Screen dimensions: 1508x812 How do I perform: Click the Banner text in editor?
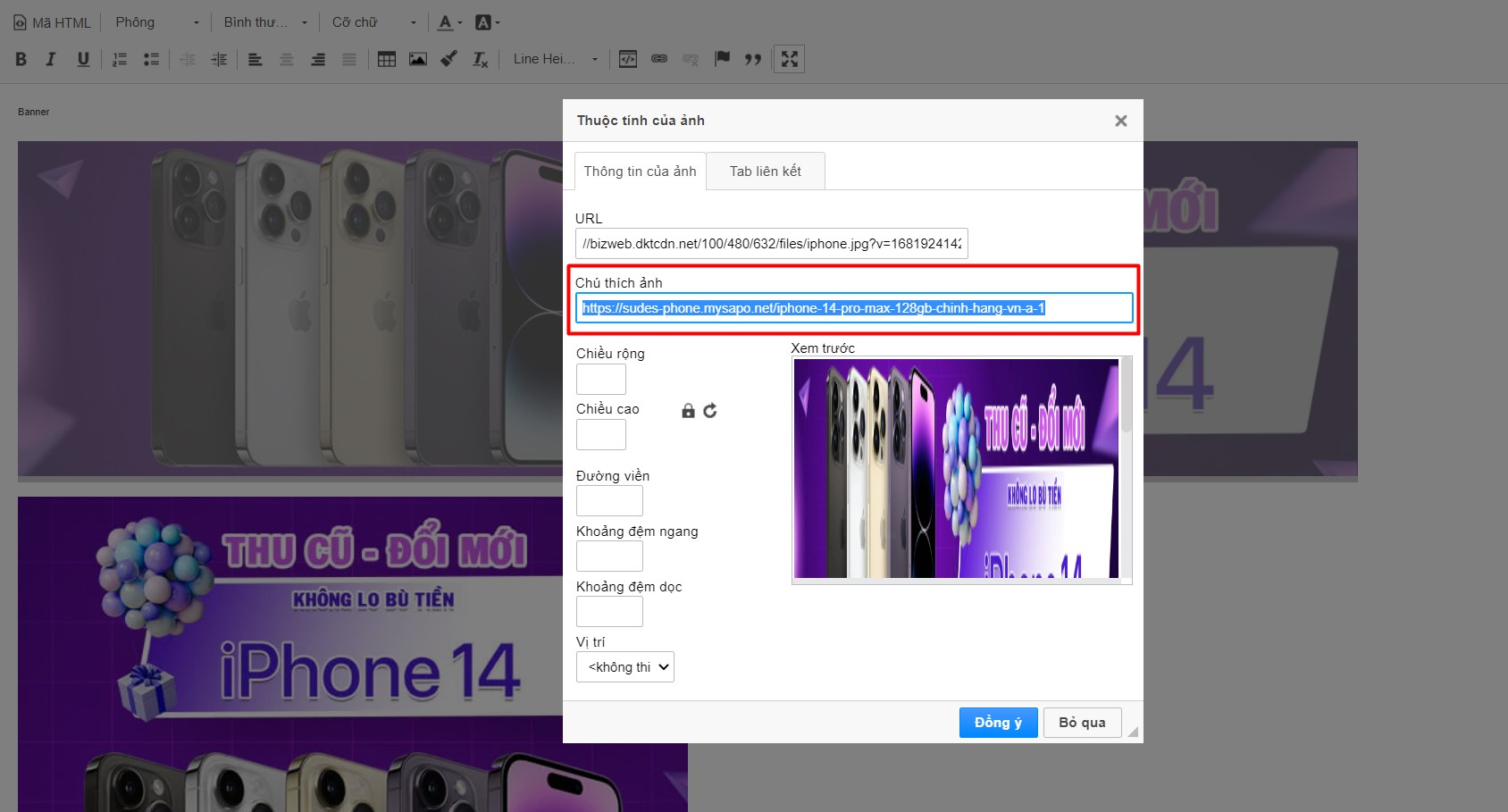pos(34,112)
